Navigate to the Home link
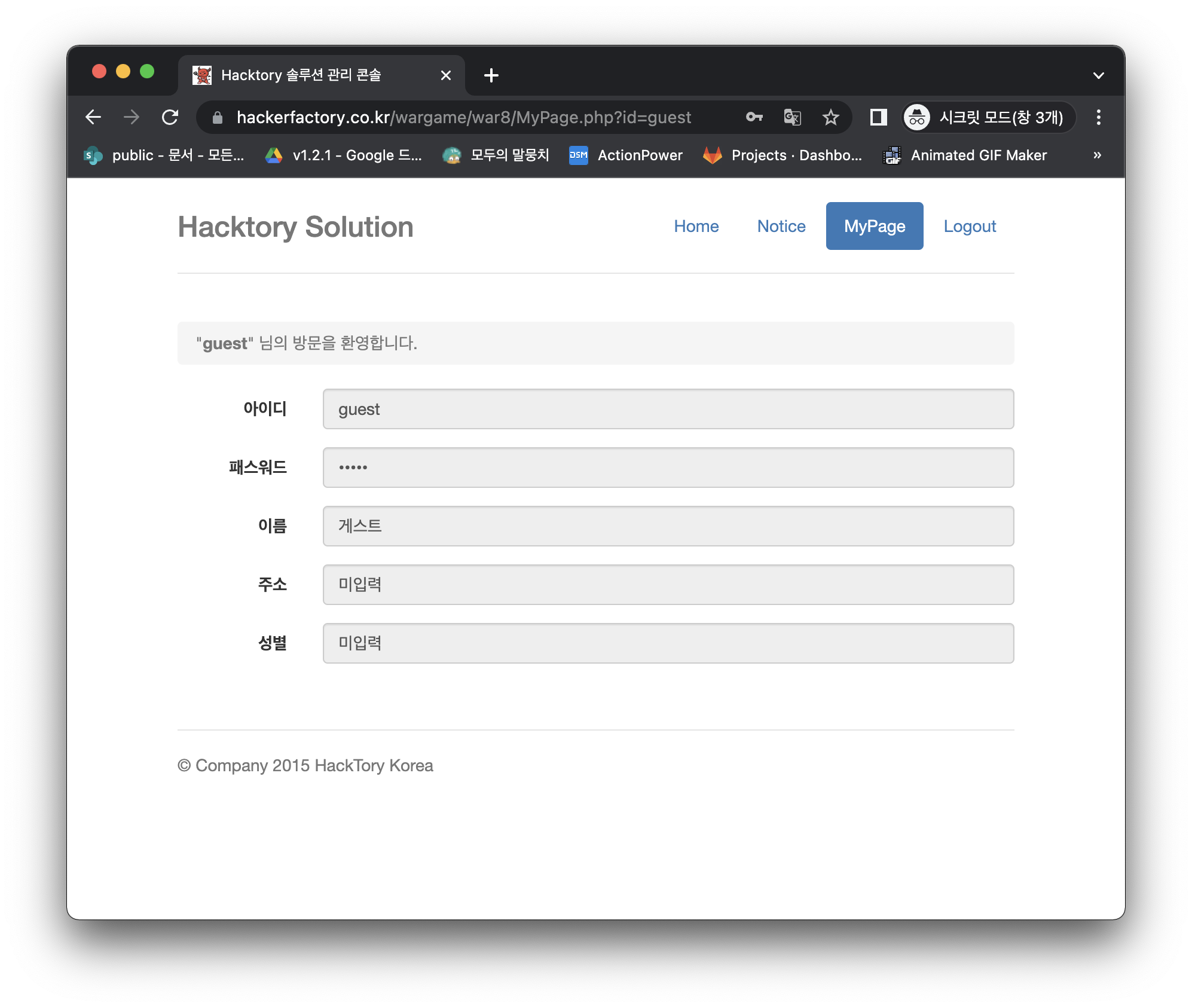 click(696, 226)
